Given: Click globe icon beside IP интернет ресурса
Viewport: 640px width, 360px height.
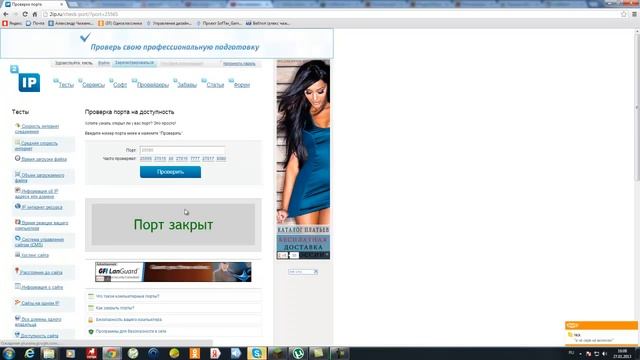Looking at the screenshot, I should (x=18, y=207).
